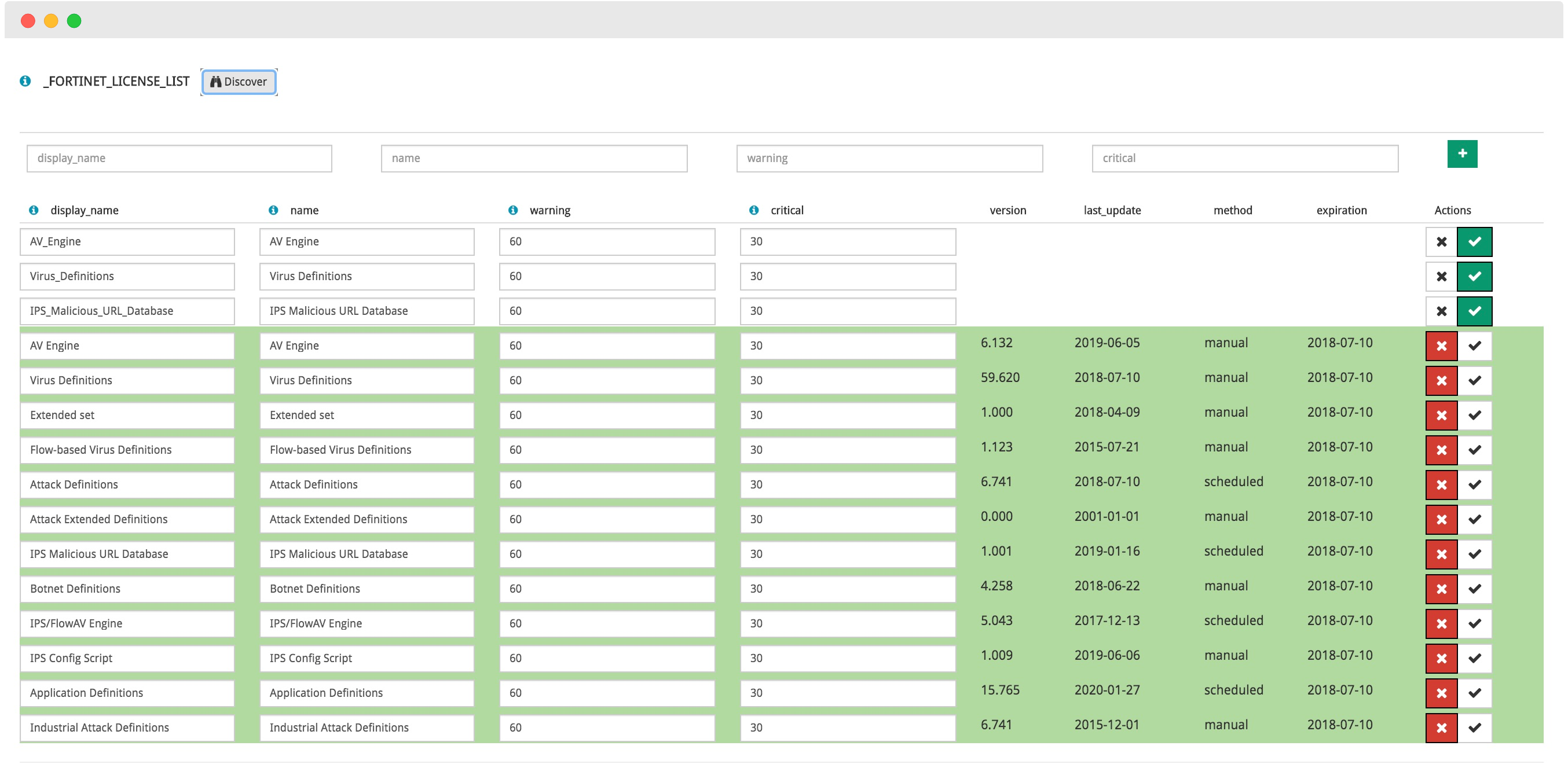
Task: Click the expiration column header
Action: click(x=1342, y=210)
